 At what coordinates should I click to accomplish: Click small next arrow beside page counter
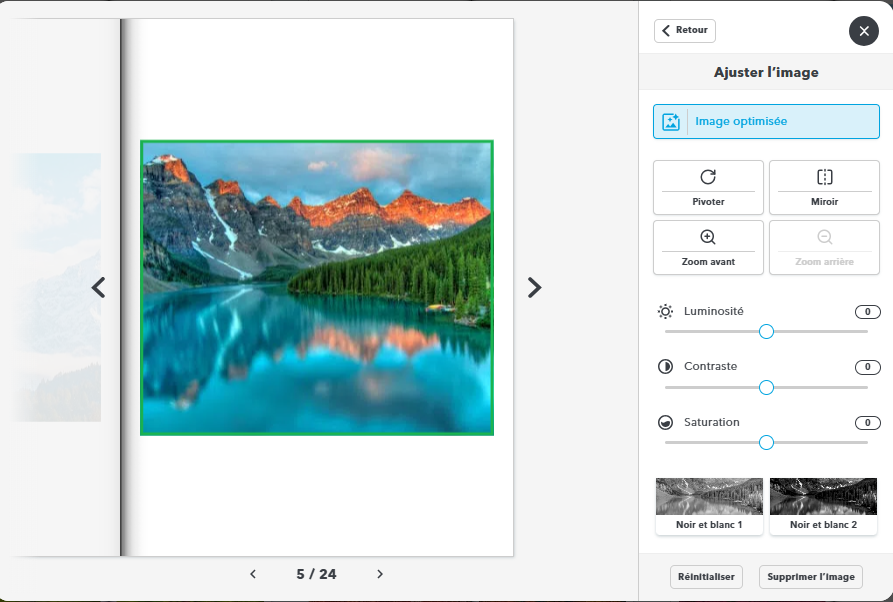[x=380, y=574]
